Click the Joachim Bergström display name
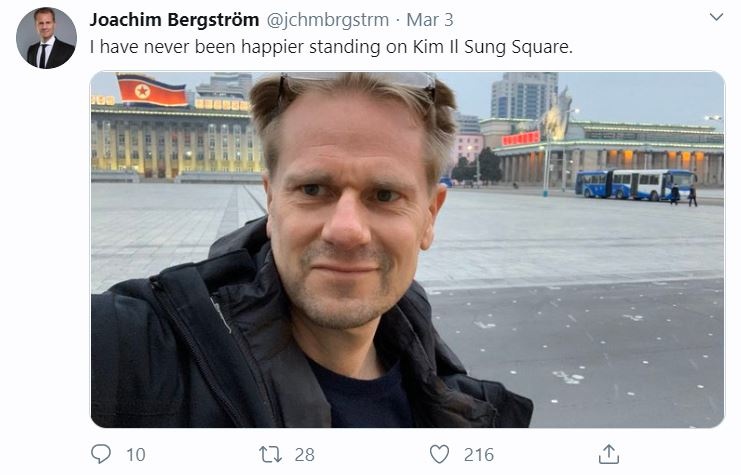Image resolution: width=741 pixels, height=475 pixels. point(174,20)
